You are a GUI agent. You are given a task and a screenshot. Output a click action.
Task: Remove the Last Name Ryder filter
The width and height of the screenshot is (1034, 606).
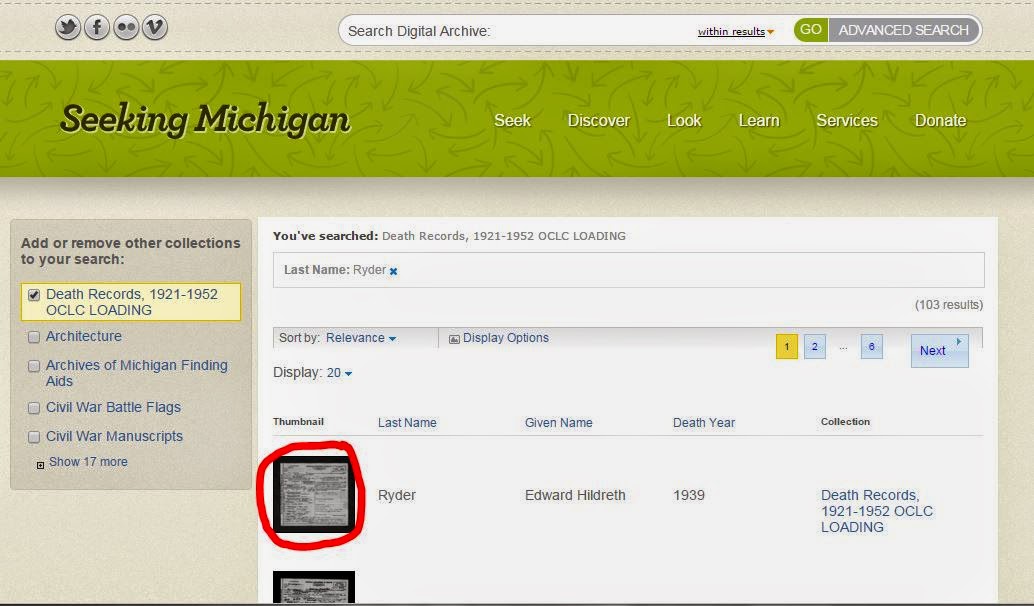[393, 271]
